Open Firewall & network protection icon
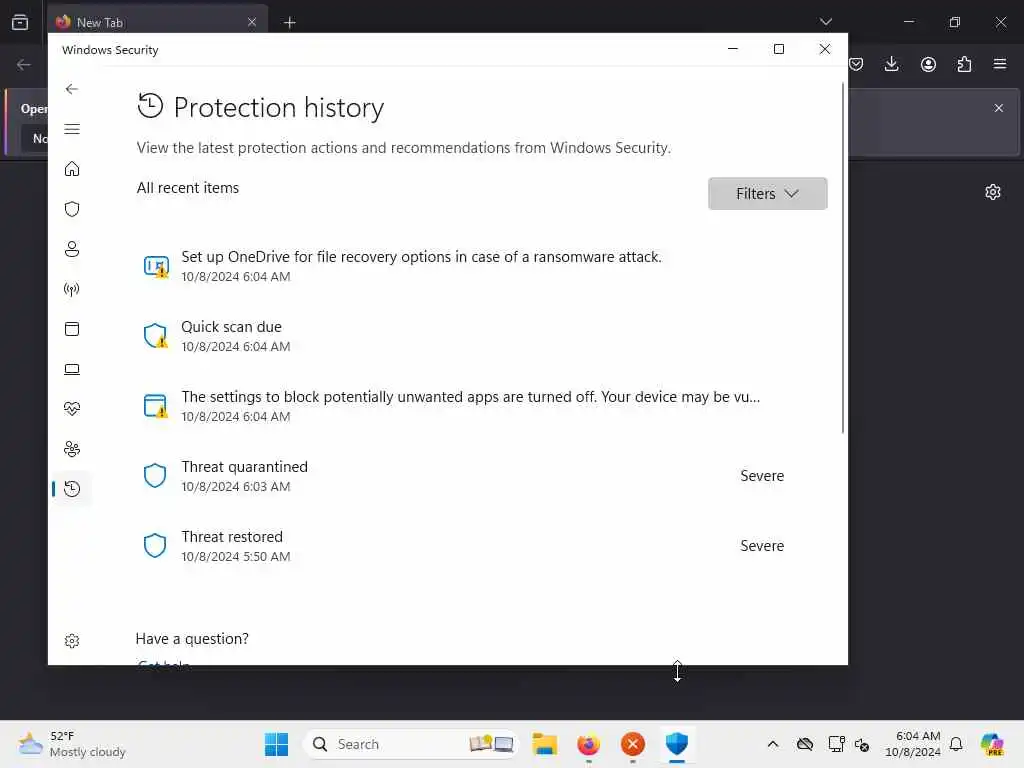The image size is (1024, 768). 72,289
